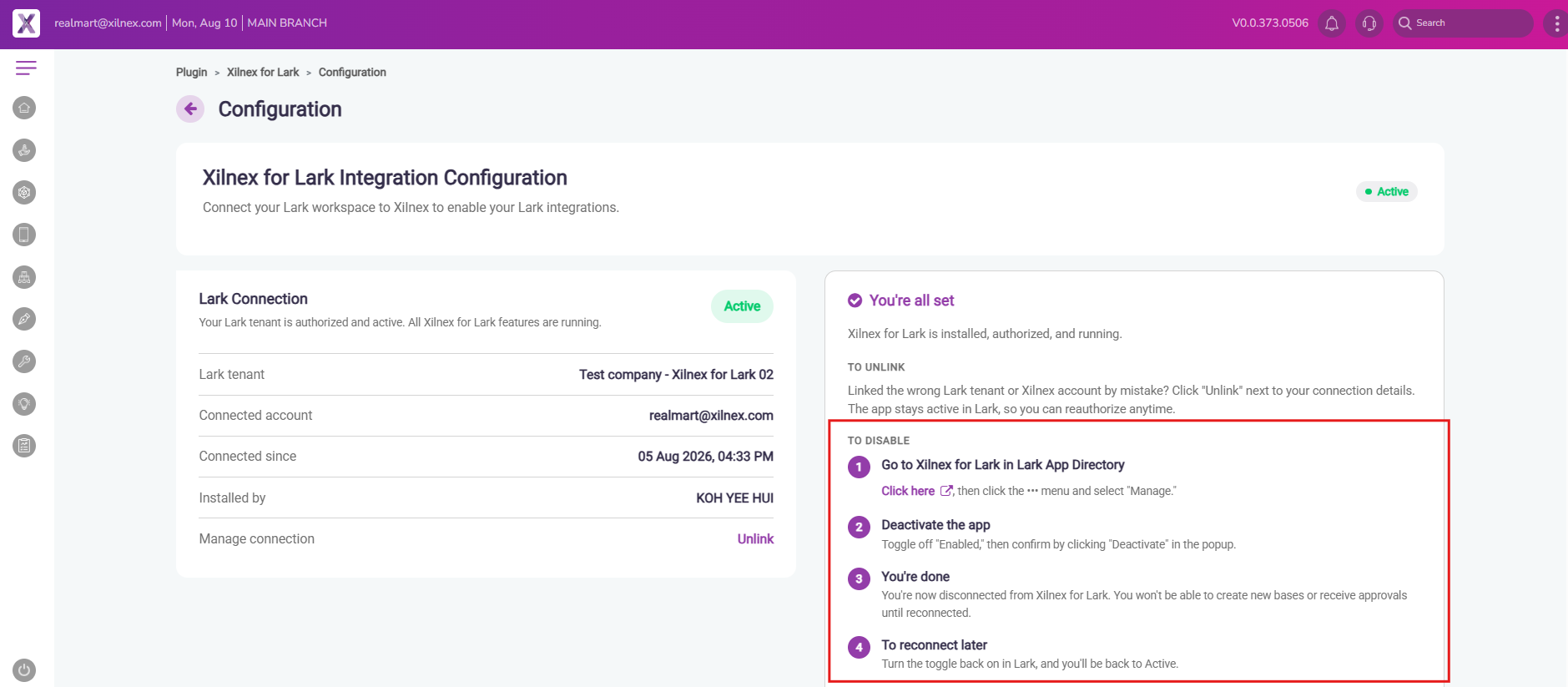This screenshot has width=1568, height=687.
Task: Select the Lark tenant value Test company - Xilnex for Lark 02
Action: [676, 375]
